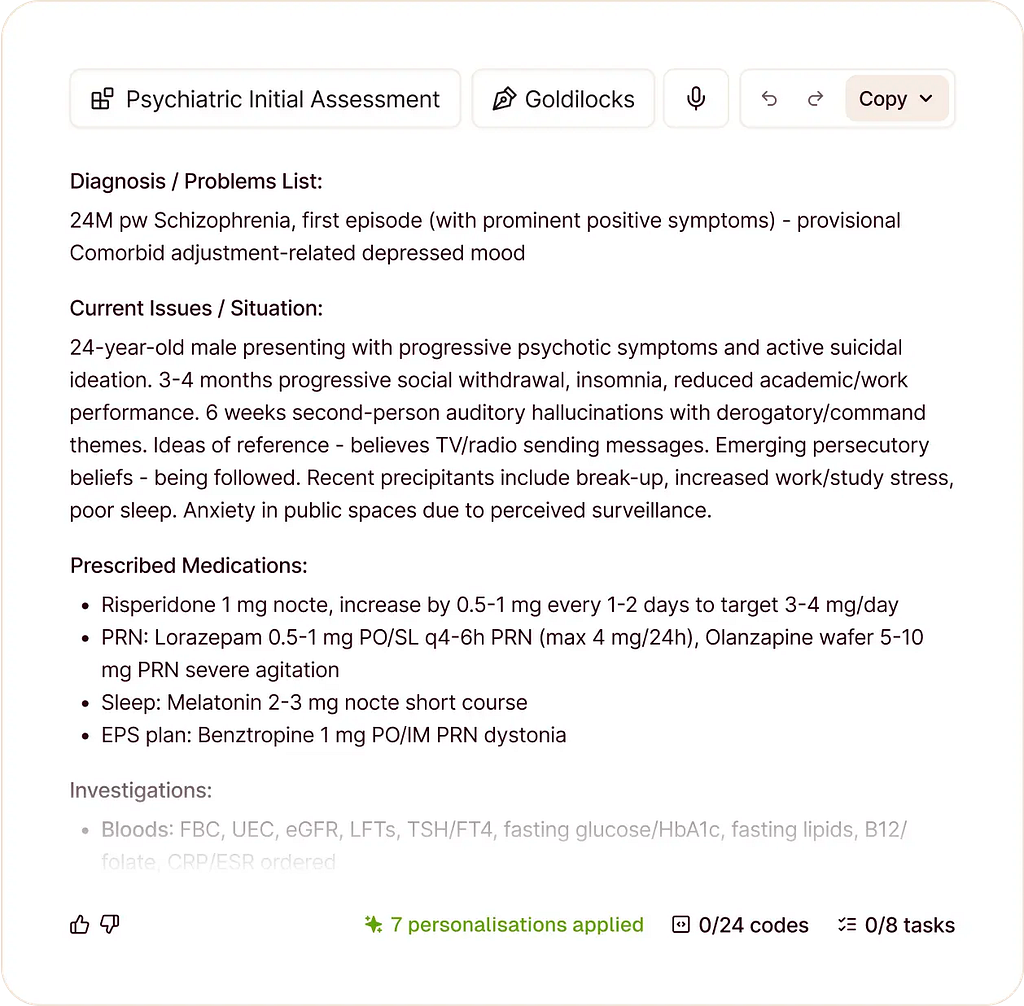The image size is (1024, 1006).
Task: Give the note a thumbs down
Action: point(110,925)
